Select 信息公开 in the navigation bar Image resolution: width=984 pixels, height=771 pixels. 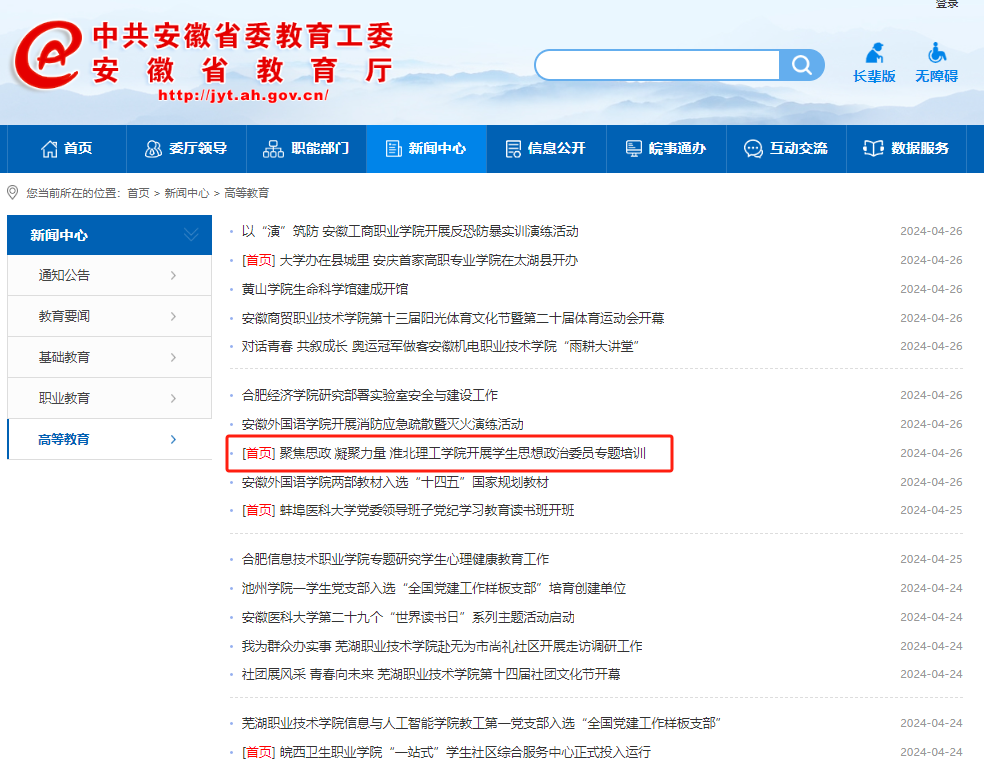tap(546, 148)
